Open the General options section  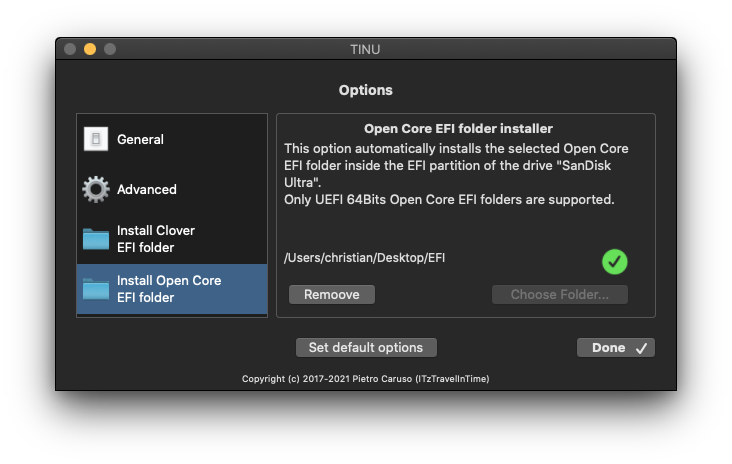tap(172, 139)
